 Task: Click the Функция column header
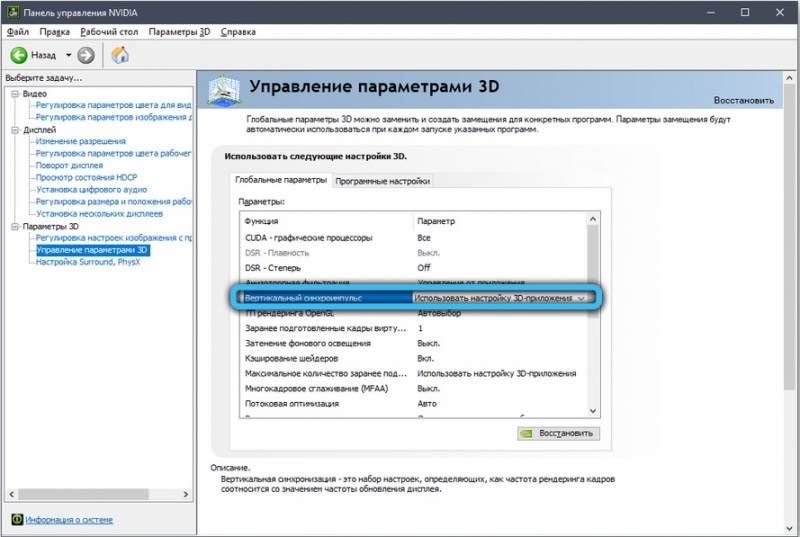point(327,221)
